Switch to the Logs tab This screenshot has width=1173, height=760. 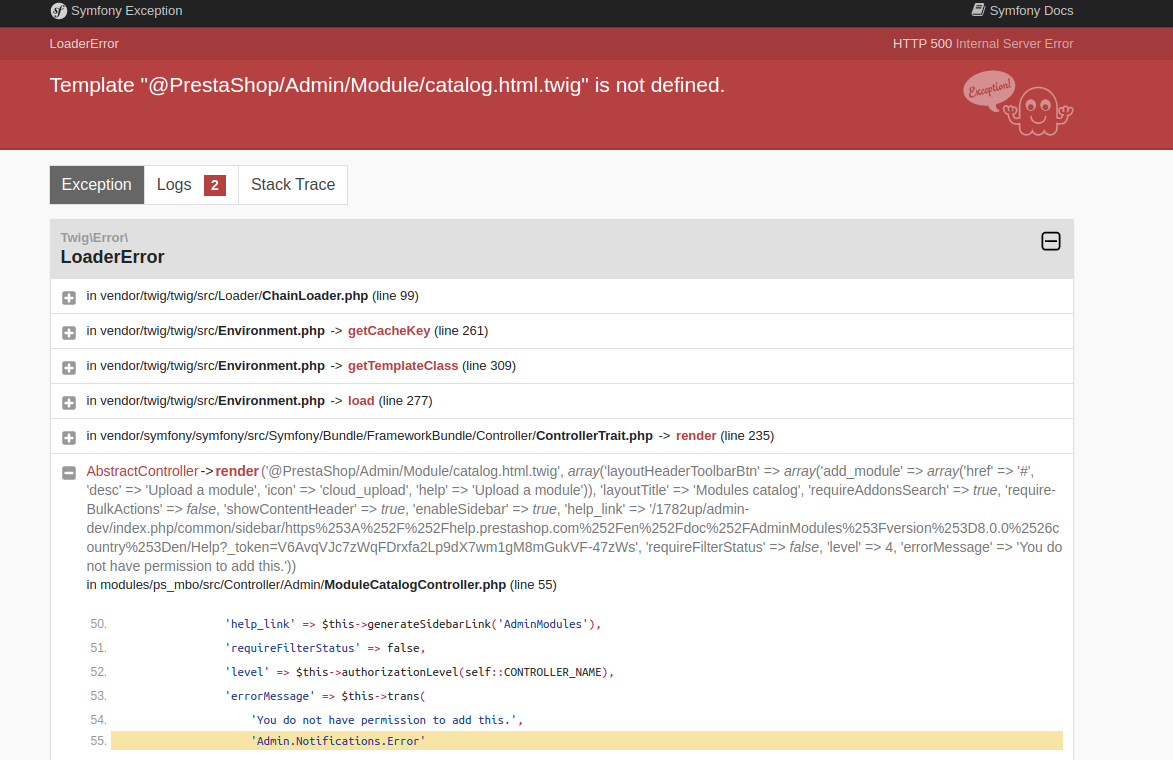coord(191,185)
